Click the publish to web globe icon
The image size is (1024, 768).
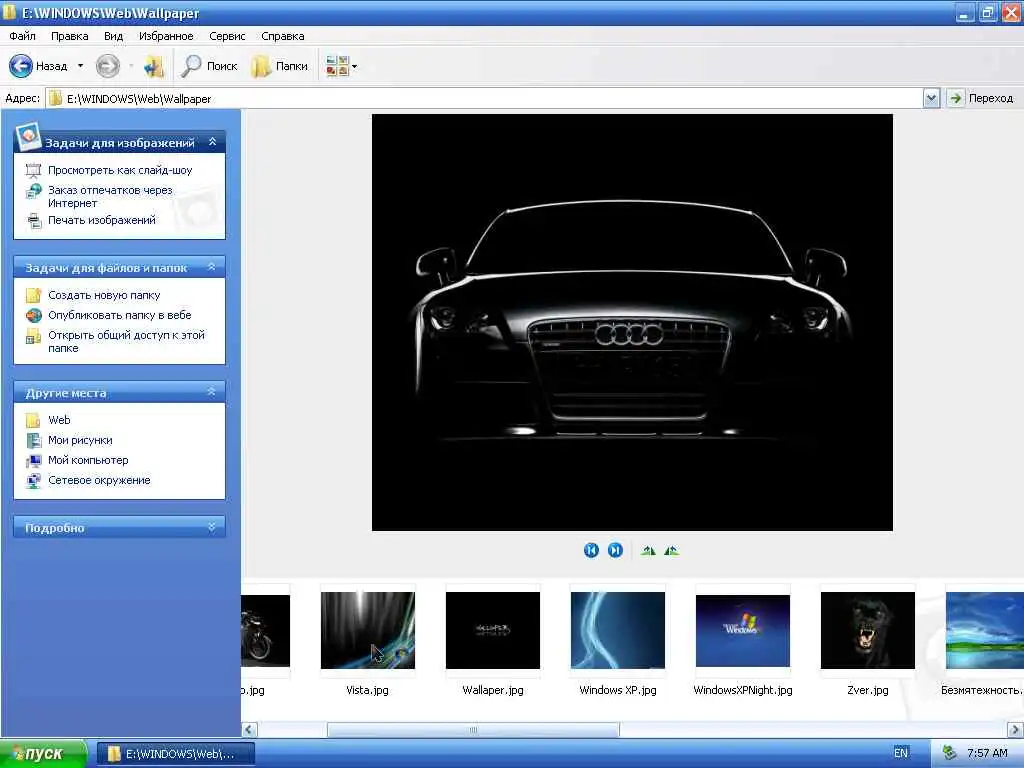33,315
